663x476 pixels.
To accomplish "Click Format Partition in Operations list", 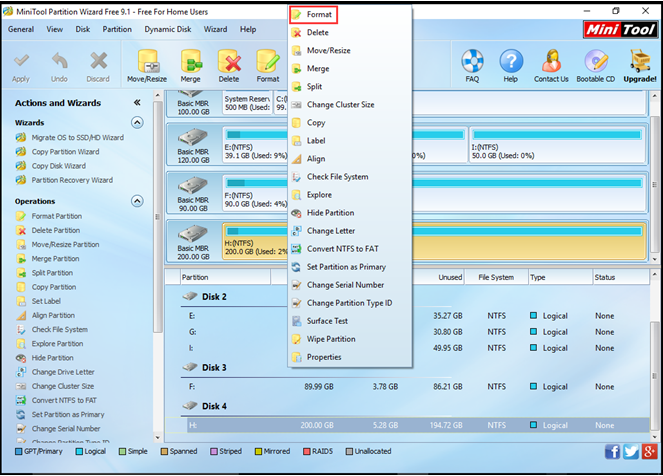I will (x=49, y=216).
